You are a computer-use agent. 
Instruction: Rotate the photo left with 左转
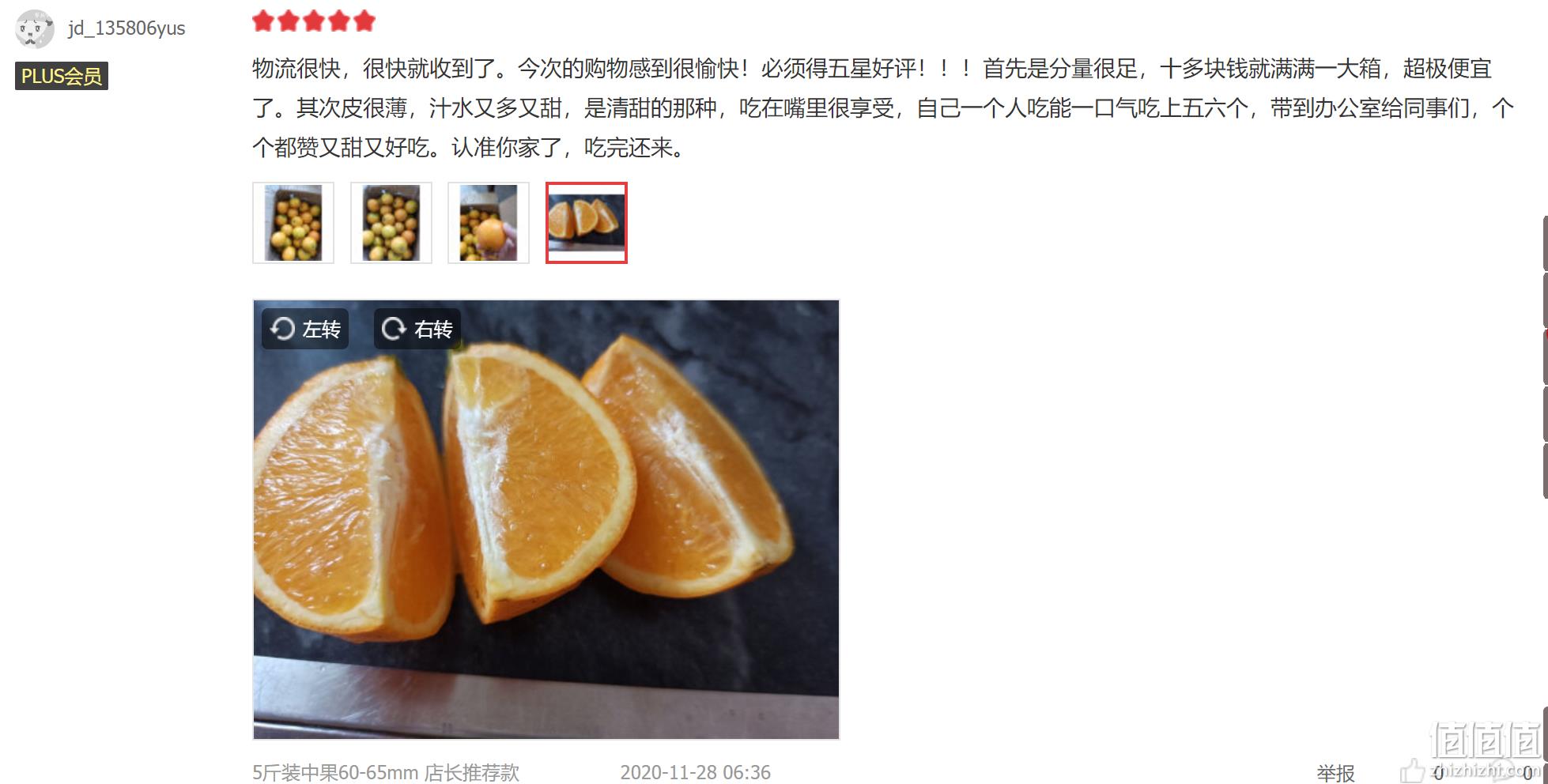tap(305, 329)
